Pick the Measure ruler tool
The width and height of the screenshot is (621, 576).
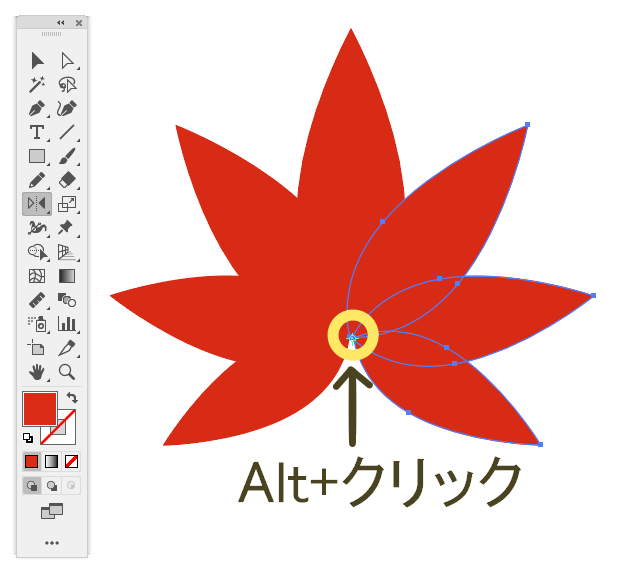(37, 300)
